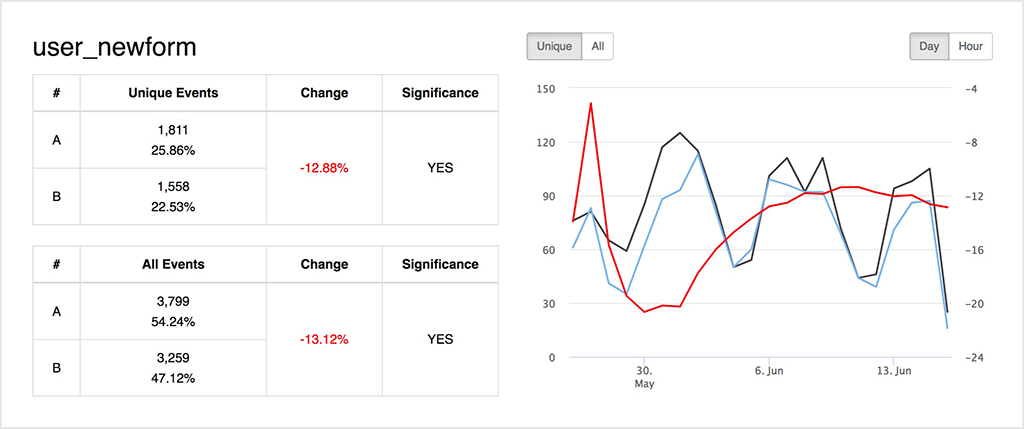This screenshot has height=429, width=1024.
Task: Click the red -12.88% change value
Action: [324, 168]
